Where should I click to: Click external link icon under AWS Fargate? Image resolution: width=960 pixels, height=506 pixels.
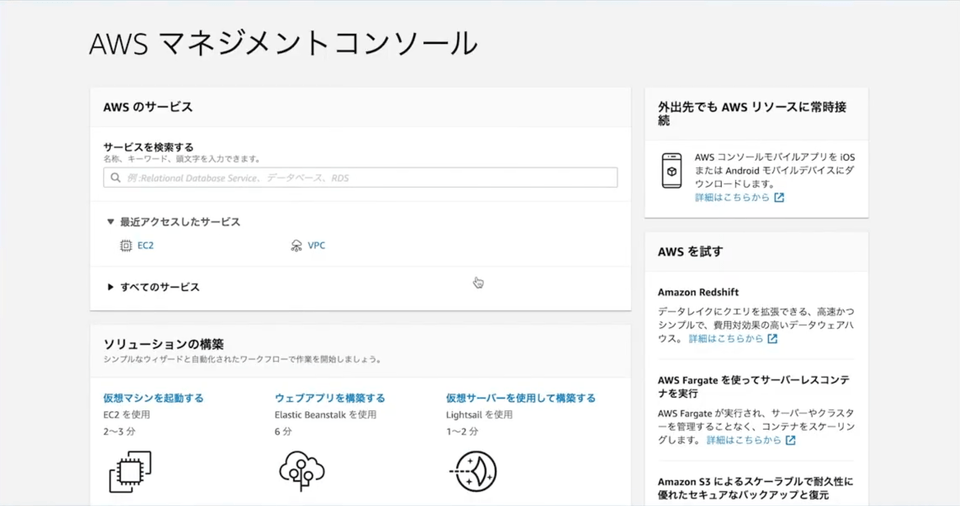click(x=790, y=440)
